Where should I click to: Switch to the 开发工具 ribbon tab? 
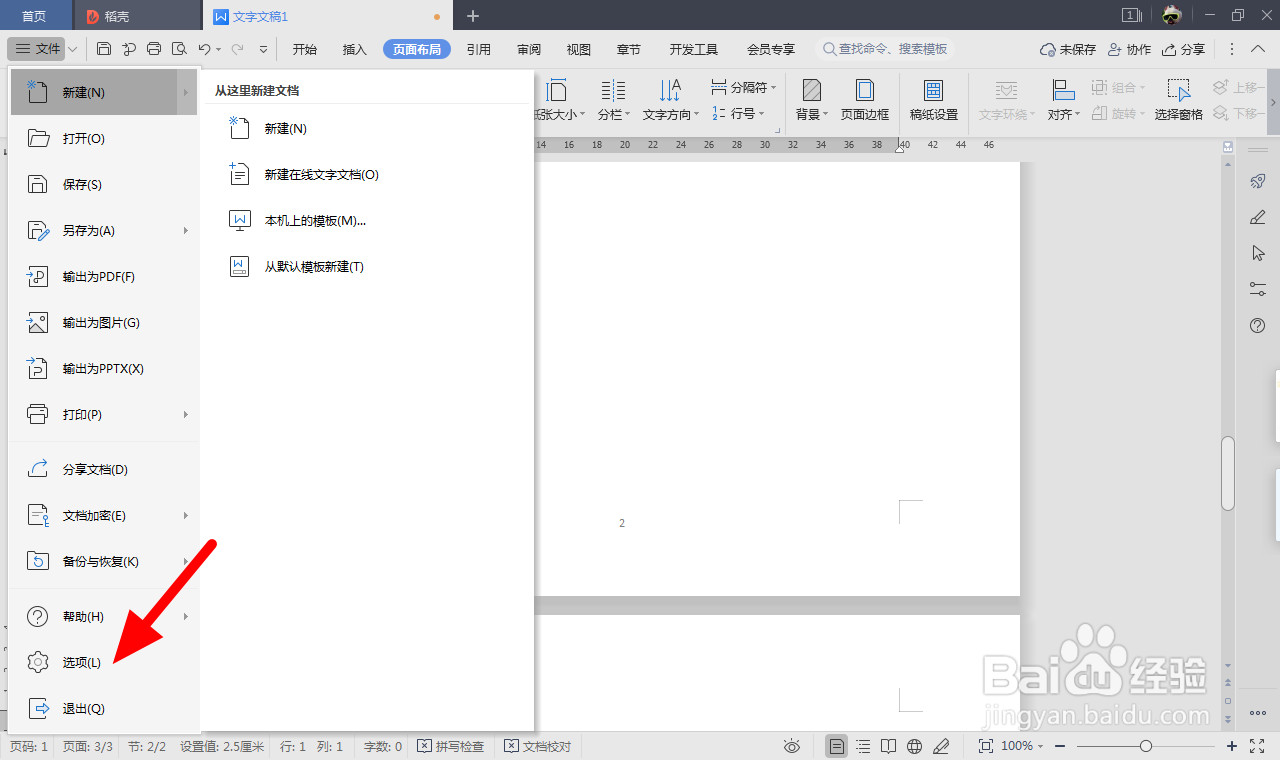694,49
